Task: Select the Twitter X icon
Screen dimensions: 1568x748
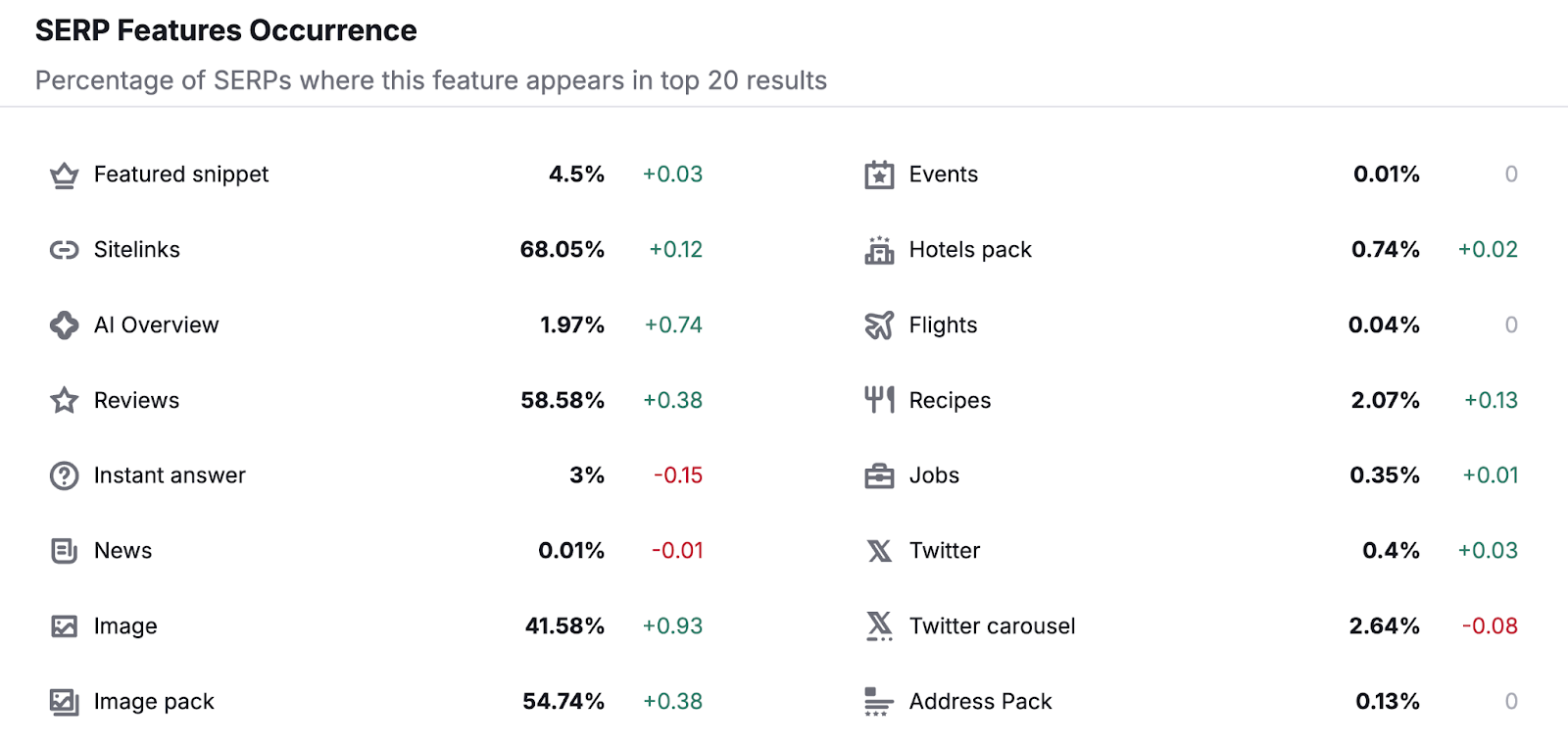Action: coord(879,551)
